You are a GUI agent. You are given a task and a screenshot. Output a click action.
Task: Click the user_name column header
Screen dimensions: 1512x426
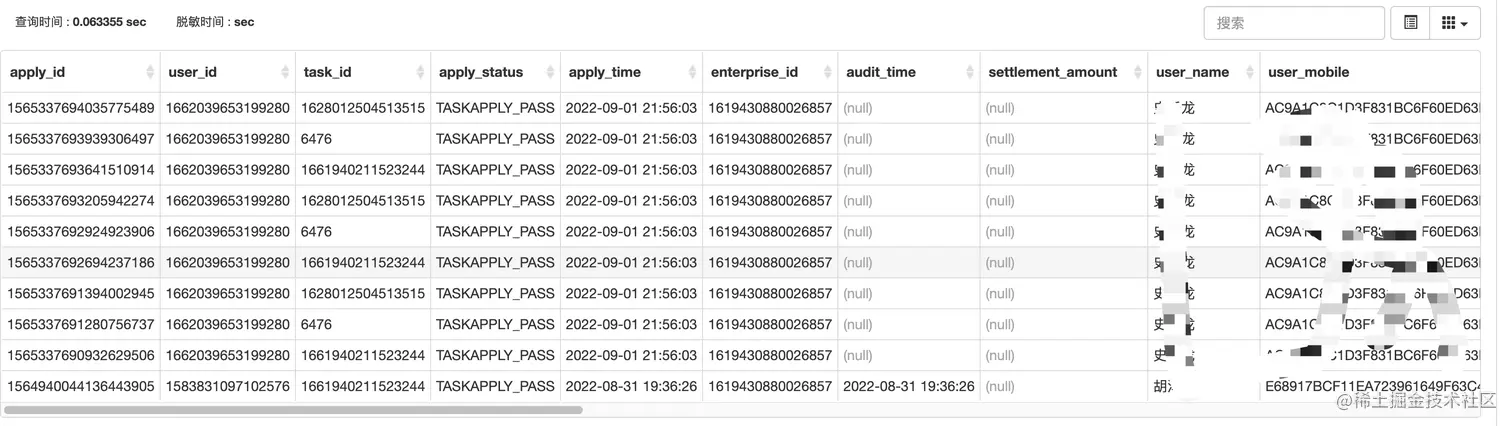point(1192,72)
